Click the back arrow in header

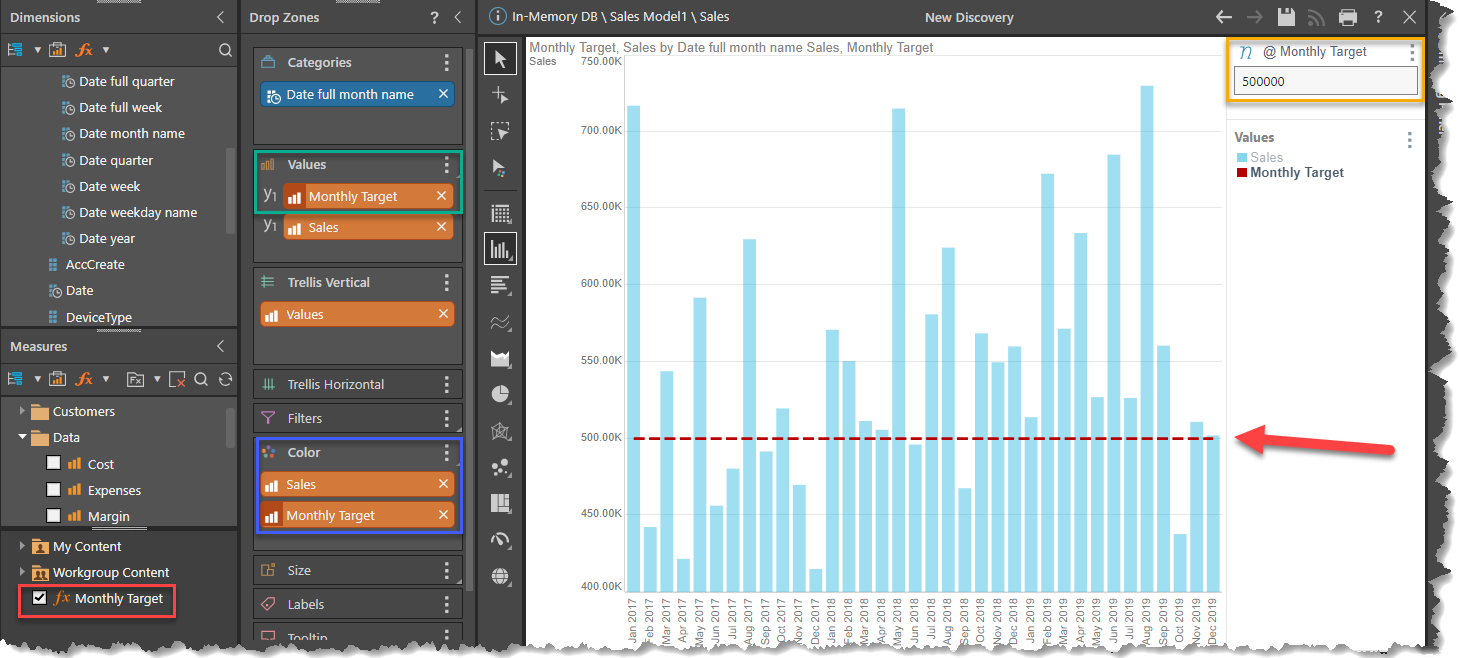click(1224, 17)
